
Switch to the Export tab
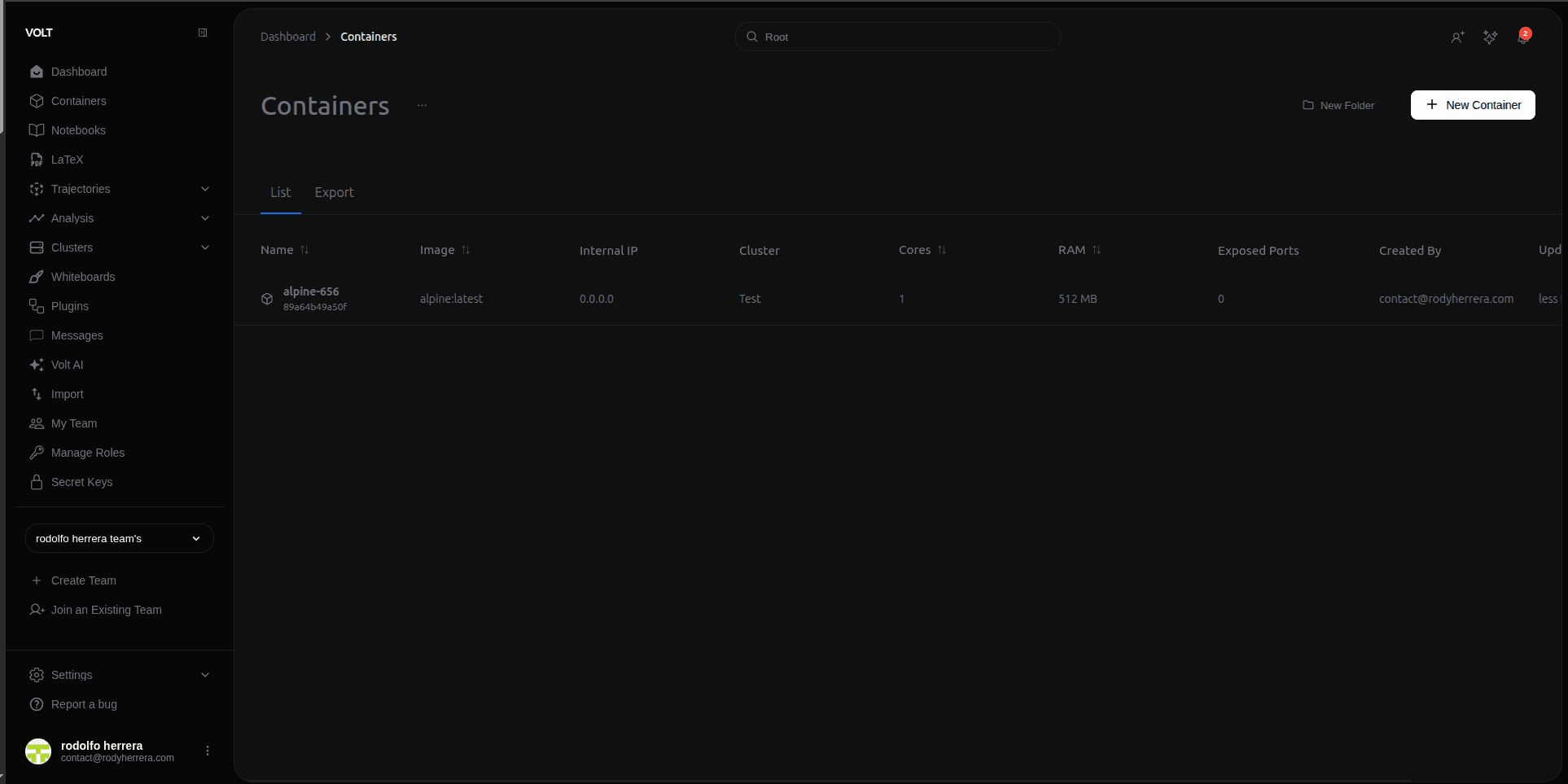coord(334,193)
